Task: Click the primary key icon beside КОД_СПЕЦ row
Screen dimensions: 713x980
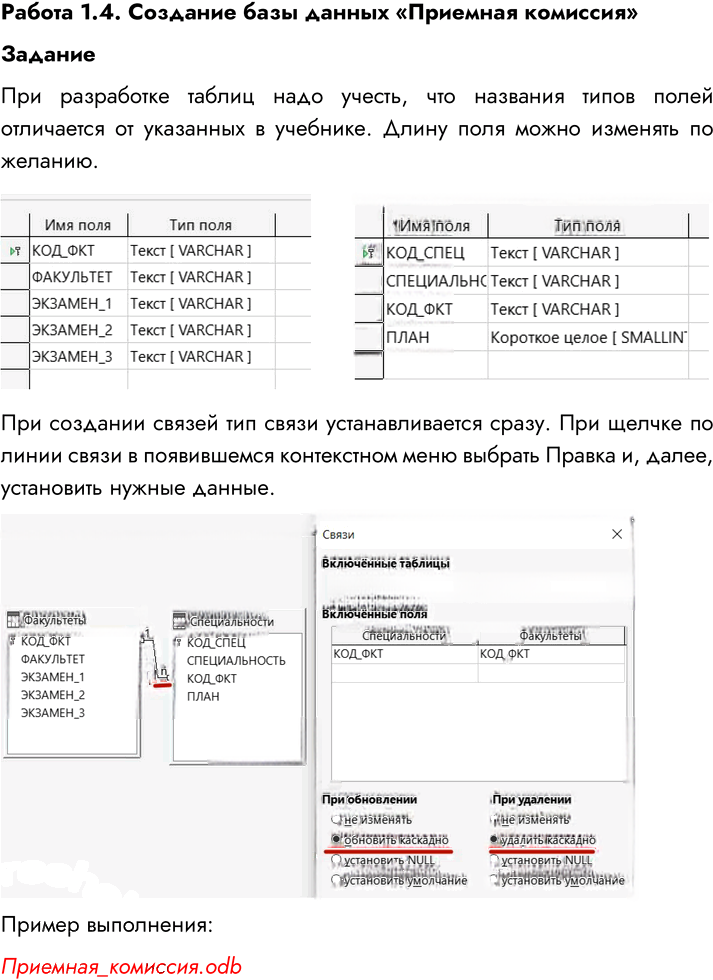Action: (x=369, y=252)
